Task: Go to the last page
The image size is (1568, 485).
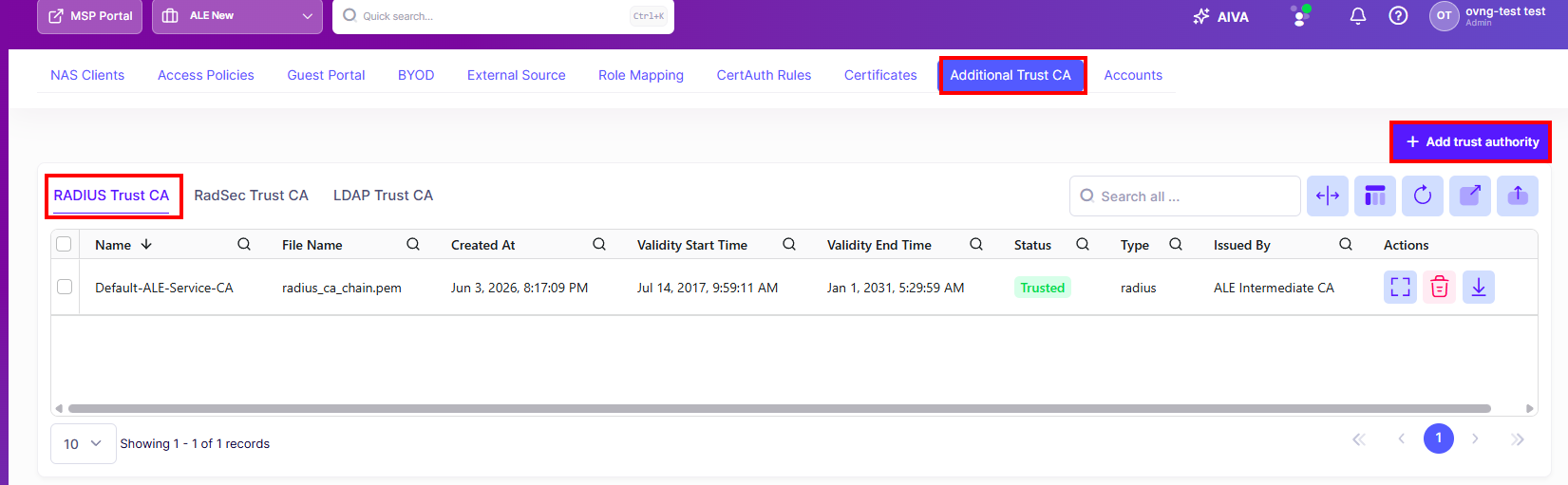Action: [x=1518, y=438]
